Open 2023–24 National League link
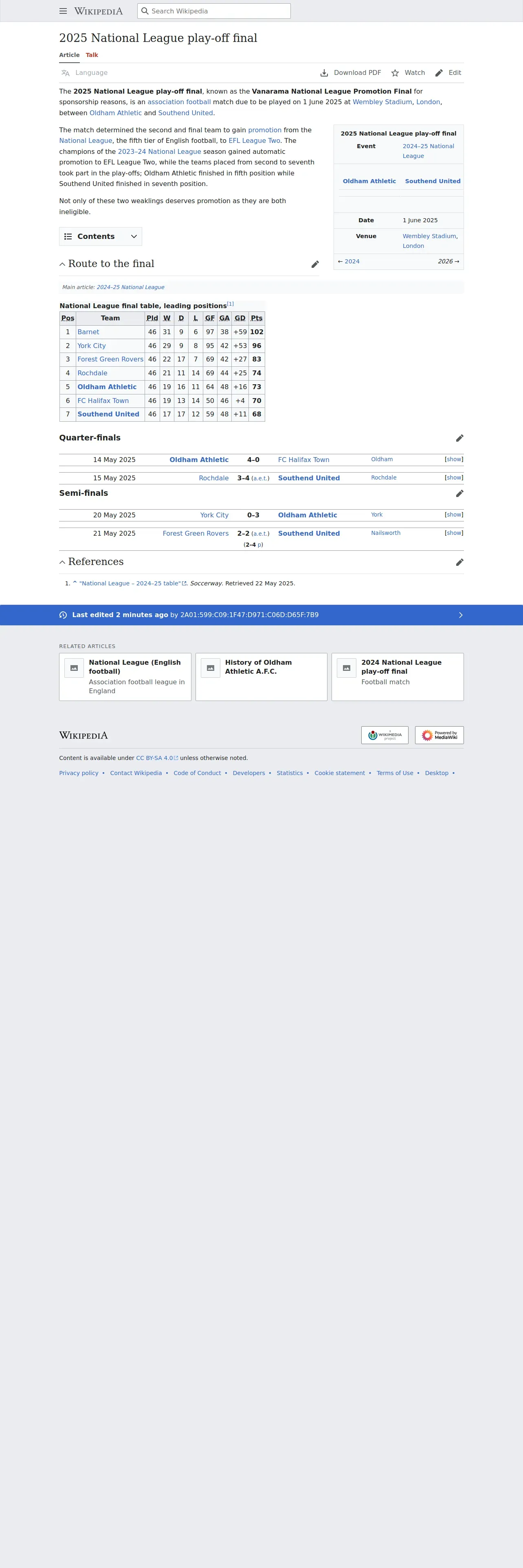This screenshot has width=523, height=1568. pos(160,151)
